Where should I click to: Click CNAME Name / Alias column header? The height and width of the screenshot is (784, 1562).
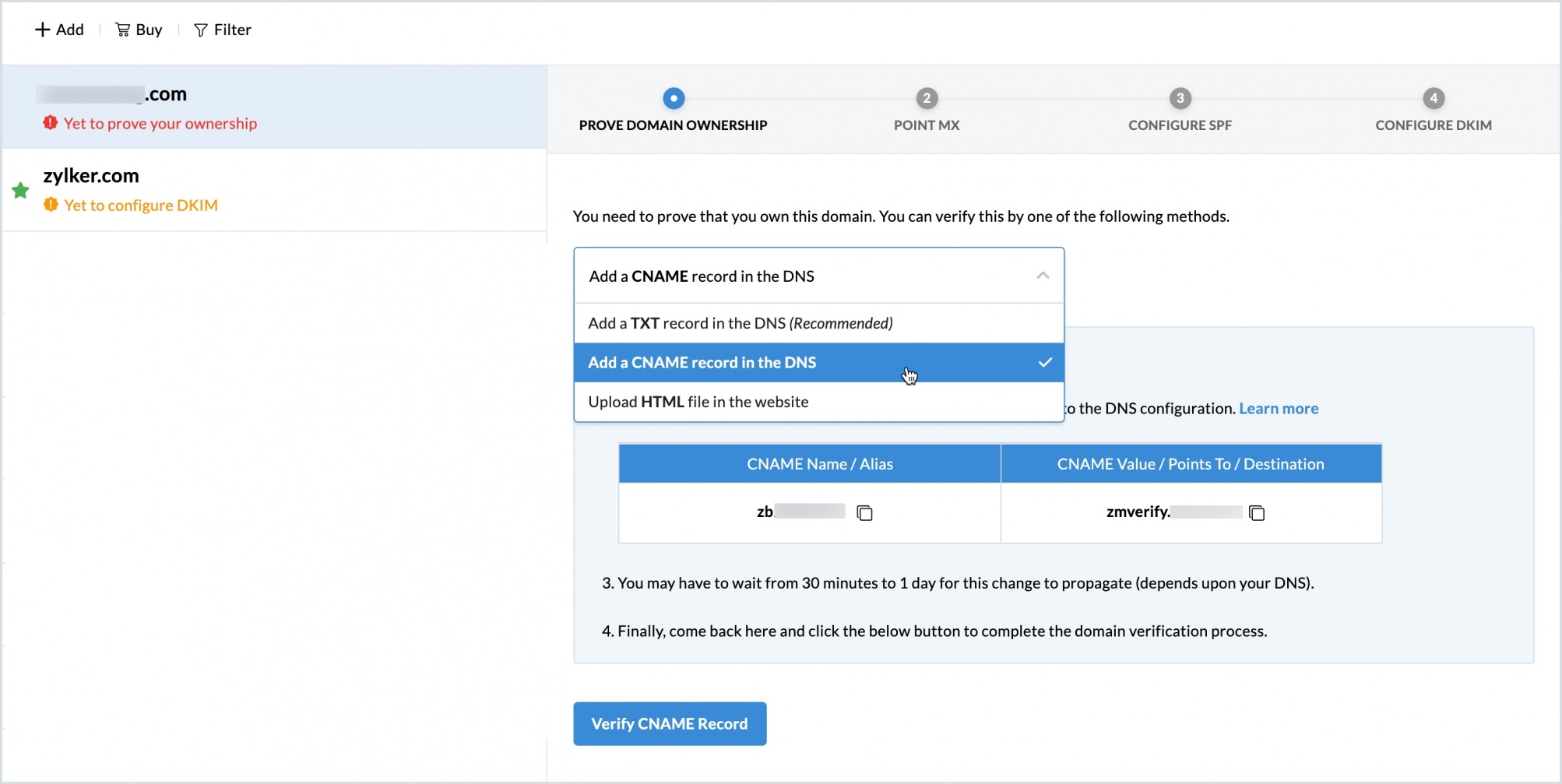810,464
